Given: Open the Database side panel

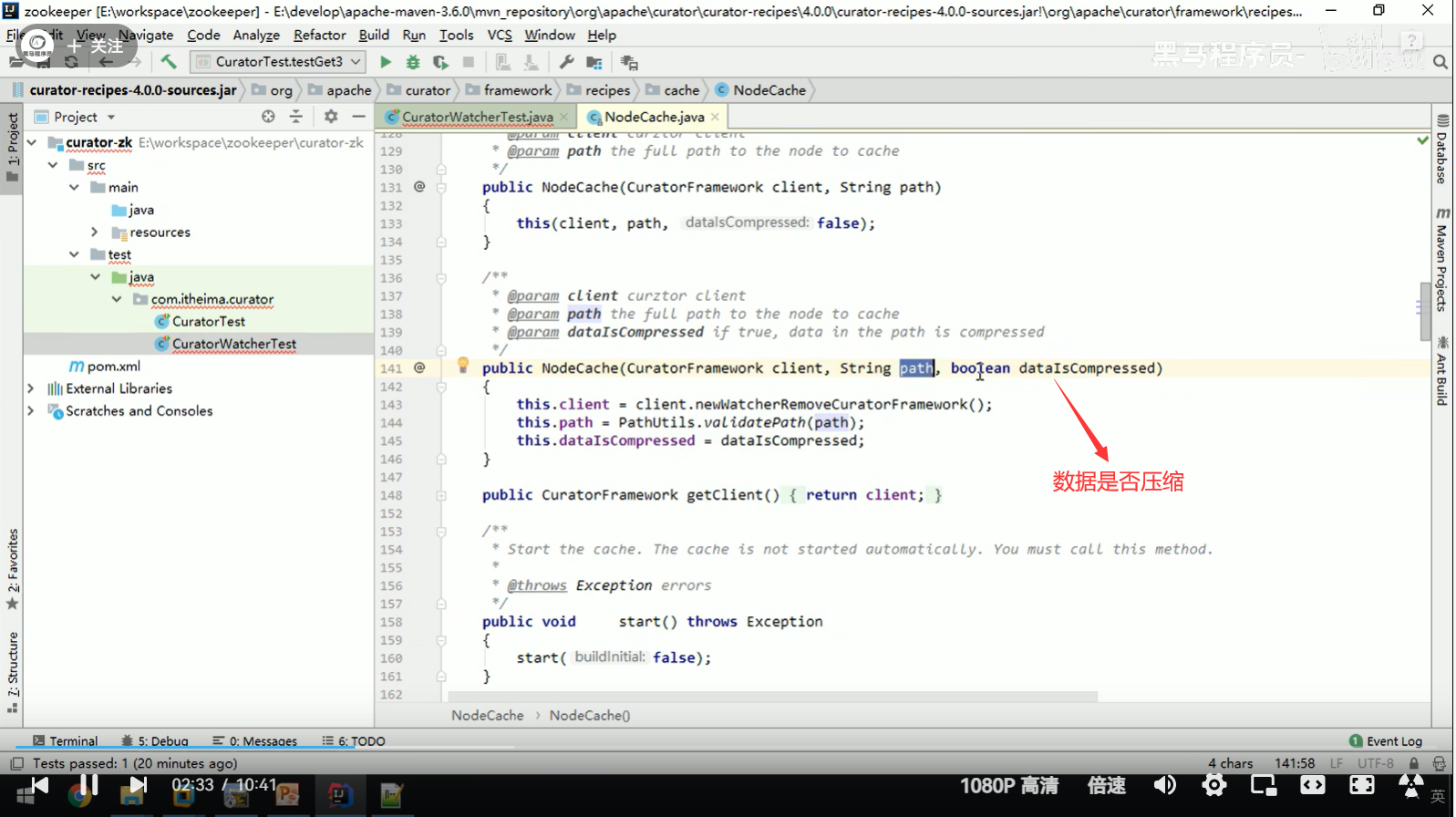Looking at the screenshot, I should pos(1442,150).
